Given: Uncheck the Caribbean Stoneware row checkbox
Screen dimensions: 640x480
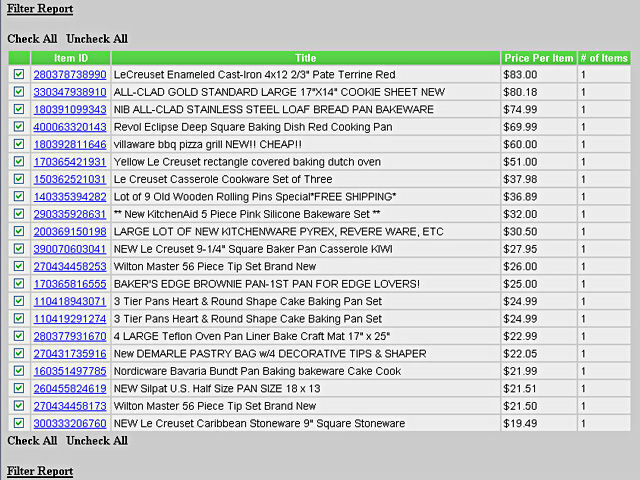Looking at the screenshot, I should click(x=19, y=424).
